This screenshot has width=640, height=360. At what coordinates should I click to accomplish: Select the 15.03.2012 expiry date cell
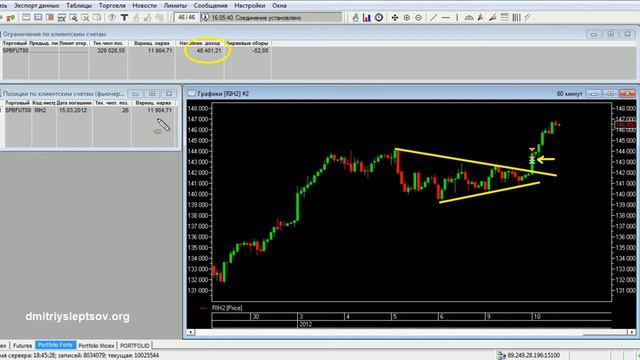coord(75,110)
